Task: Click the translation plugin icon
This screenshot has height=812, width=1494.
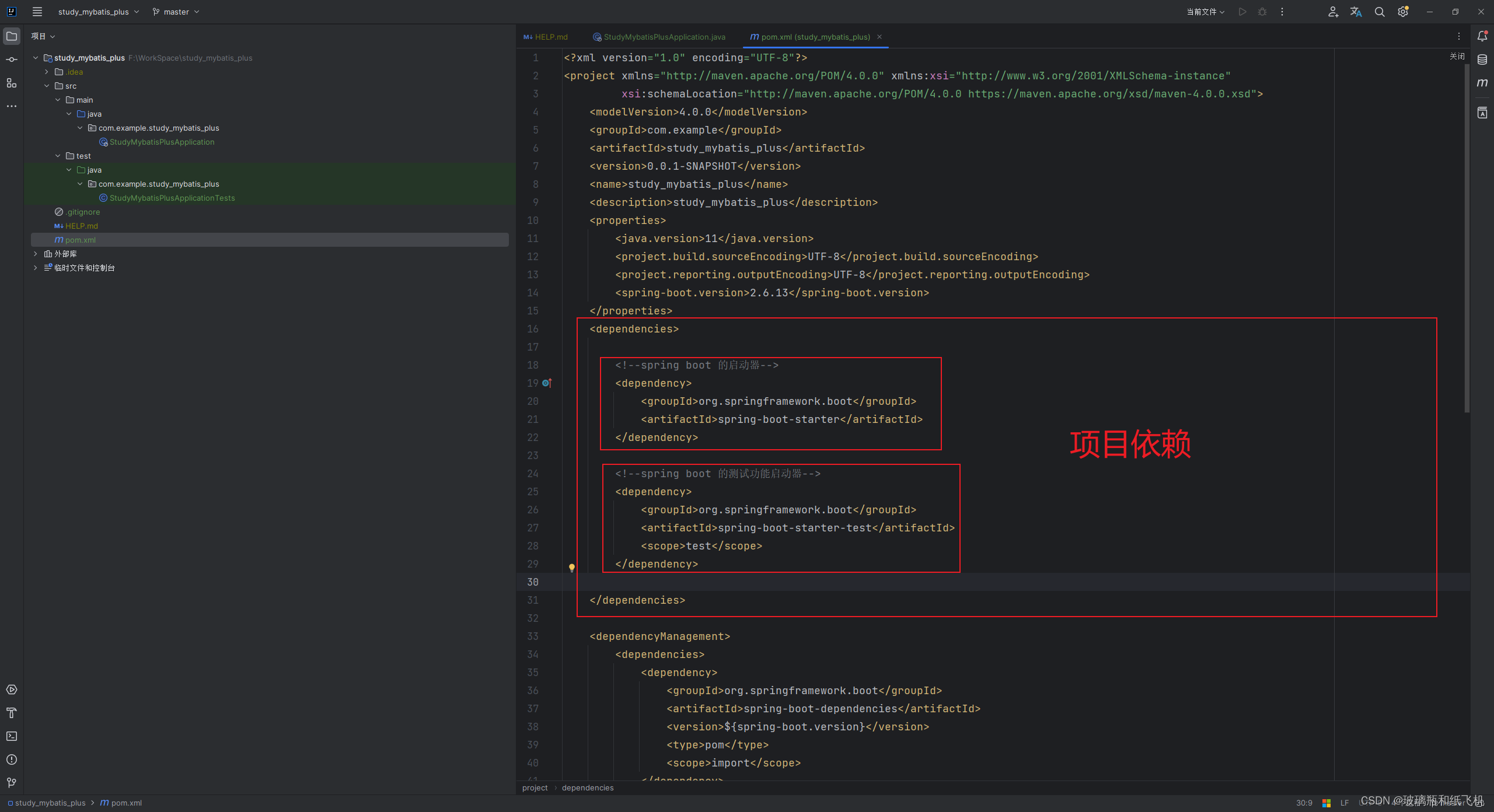Action: pos(1356,12)
